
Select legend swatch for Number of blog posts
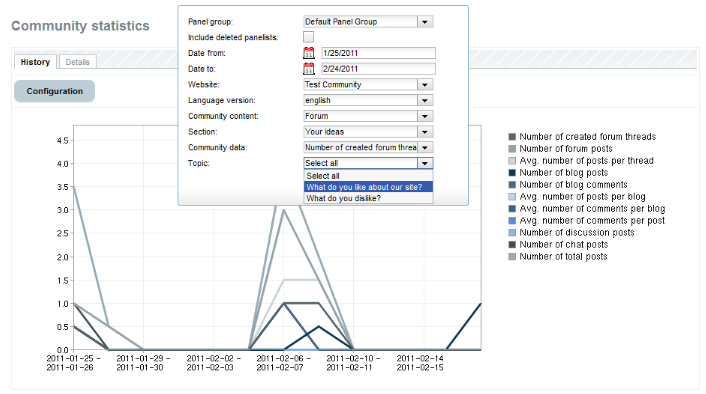click(x=512, y=173)
